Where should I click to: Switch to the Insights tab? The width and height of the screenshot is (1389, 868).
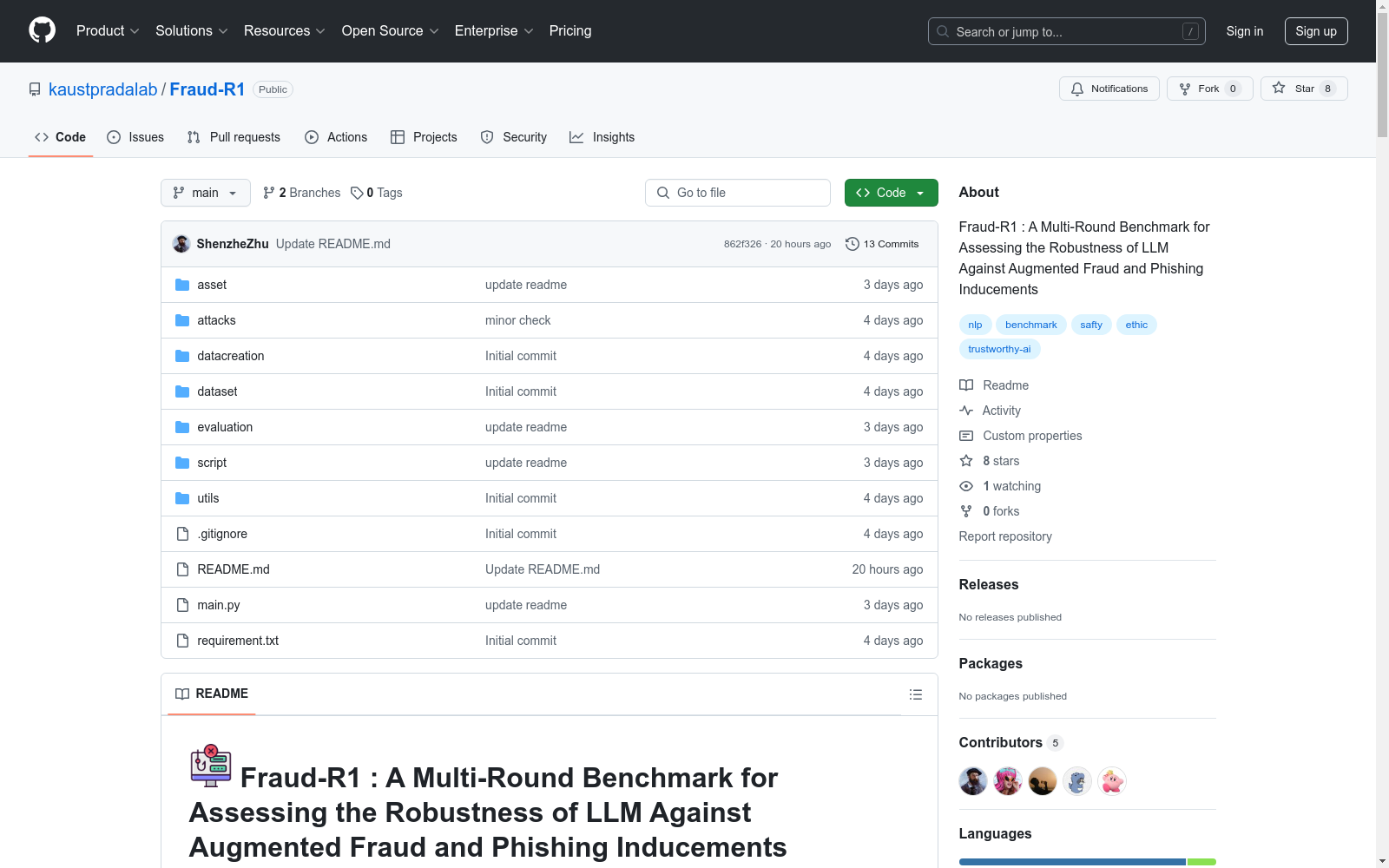pos(602,137)
